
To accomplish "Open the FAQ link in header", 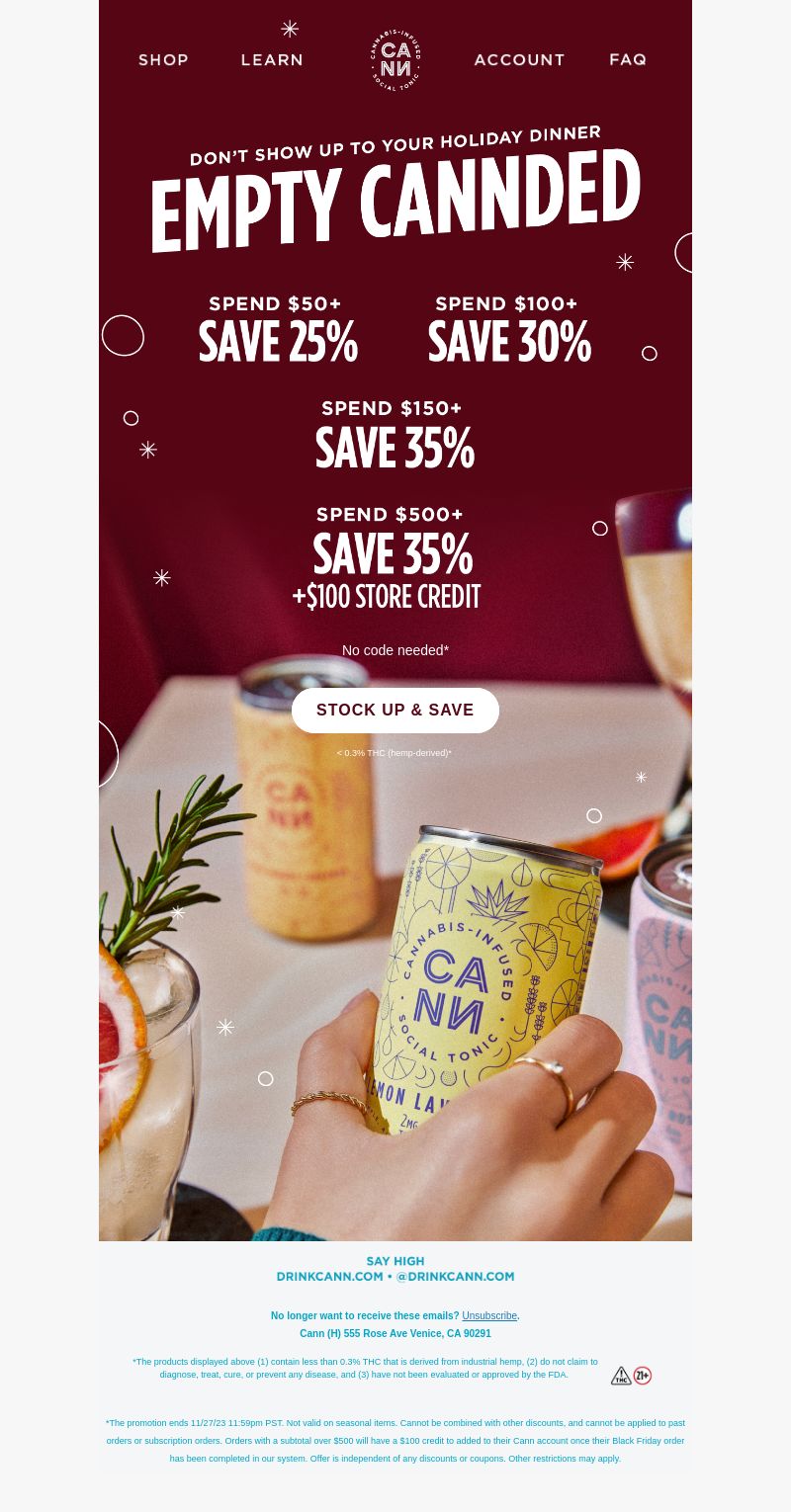I will pyautogui.click(x=628, y=60).
